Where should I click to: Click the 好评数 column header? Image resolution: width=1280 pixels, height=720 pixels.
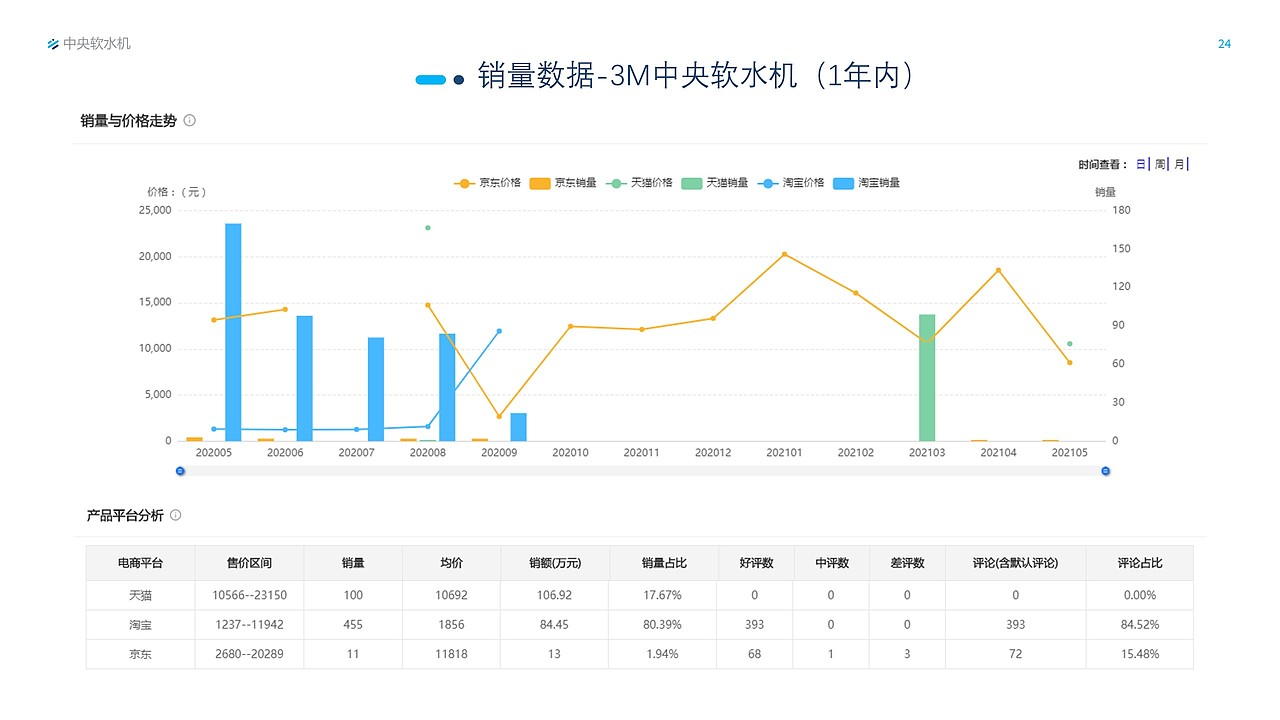(x=756, y=563)
